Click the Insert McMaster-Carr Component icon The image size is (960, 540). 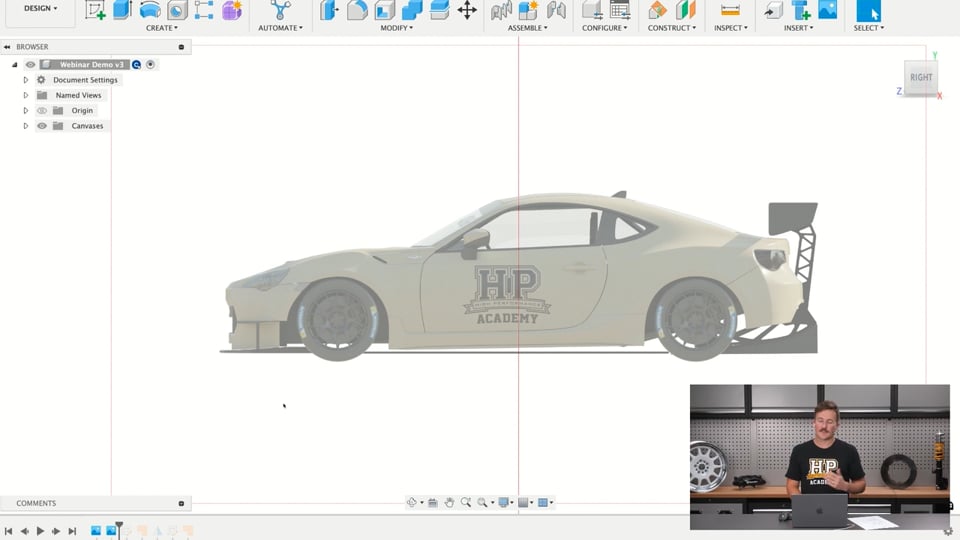801,10
